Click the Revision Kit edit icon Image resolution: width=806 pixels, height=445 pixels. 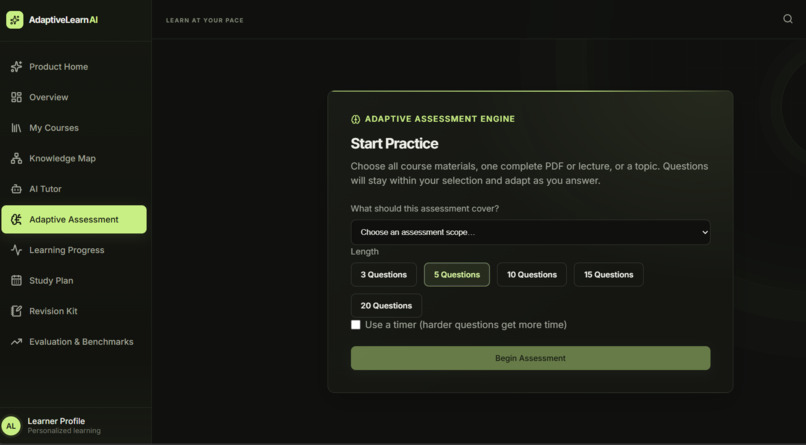[x=16, y=311]
